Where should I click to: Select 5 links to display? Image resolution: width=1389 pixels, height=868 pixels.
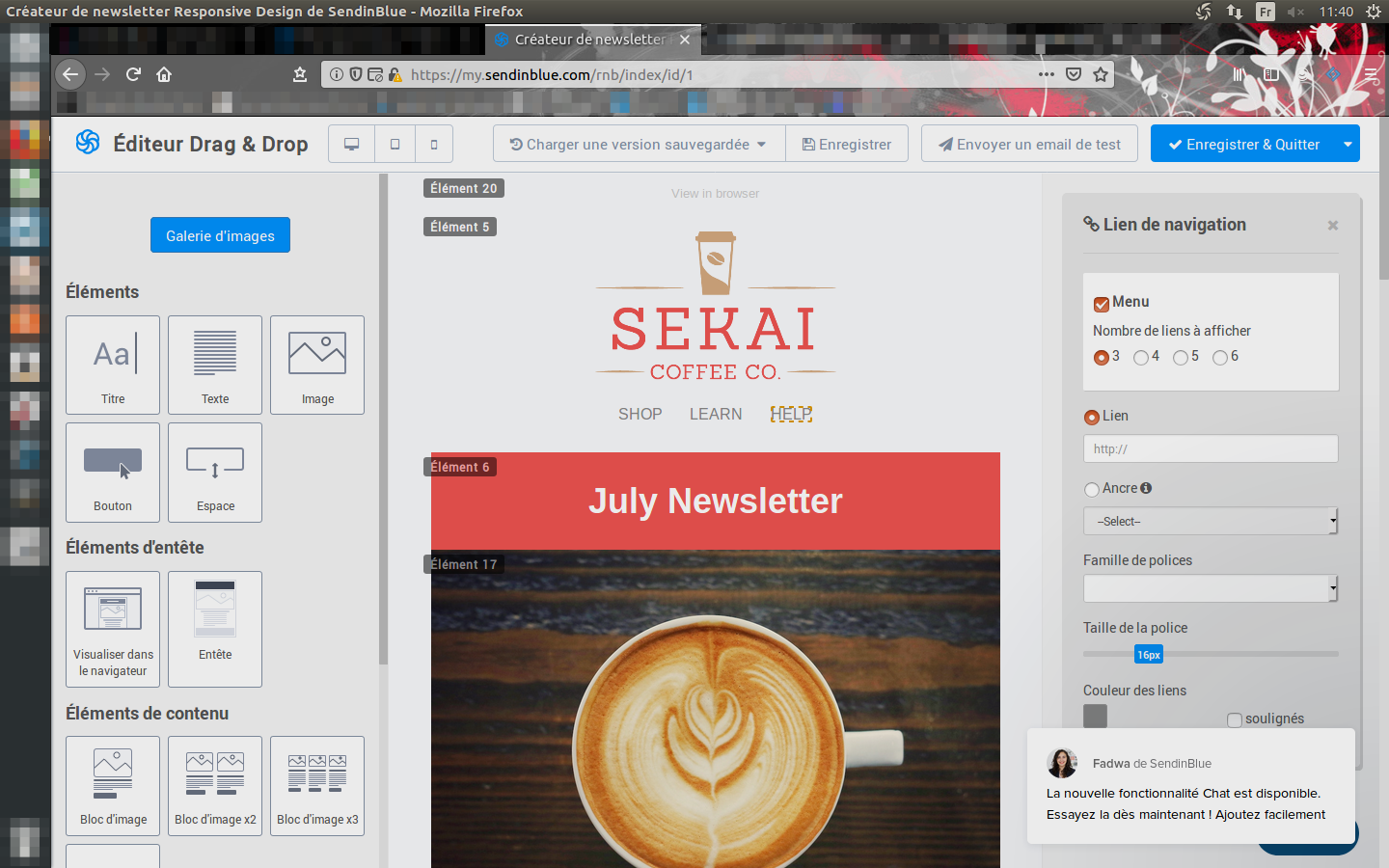pyautogui.click(x=1181, y=357)
